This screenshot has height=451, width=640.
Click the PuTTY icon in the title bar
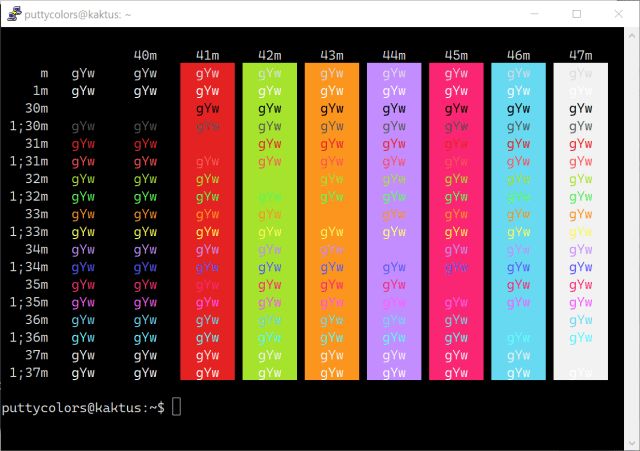[11, 14]
